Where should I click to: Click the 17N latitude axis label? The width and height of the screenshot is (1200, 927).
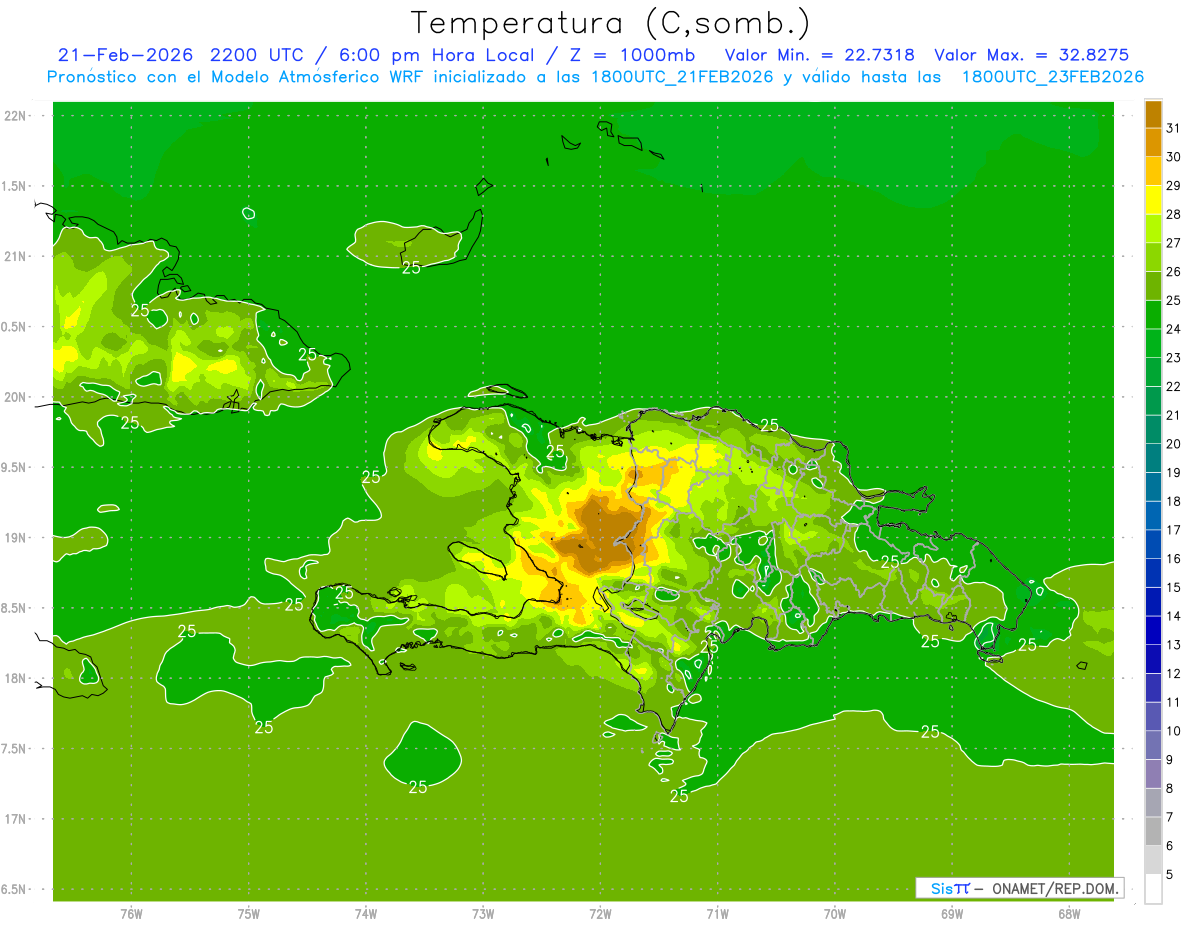pos(17,819)
